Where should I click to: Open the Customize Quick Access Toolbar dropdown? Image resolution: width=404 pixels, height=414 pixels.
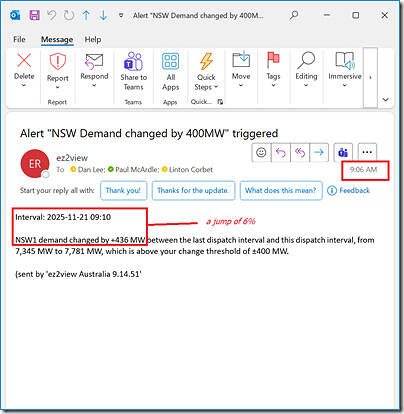coord(121,15)
